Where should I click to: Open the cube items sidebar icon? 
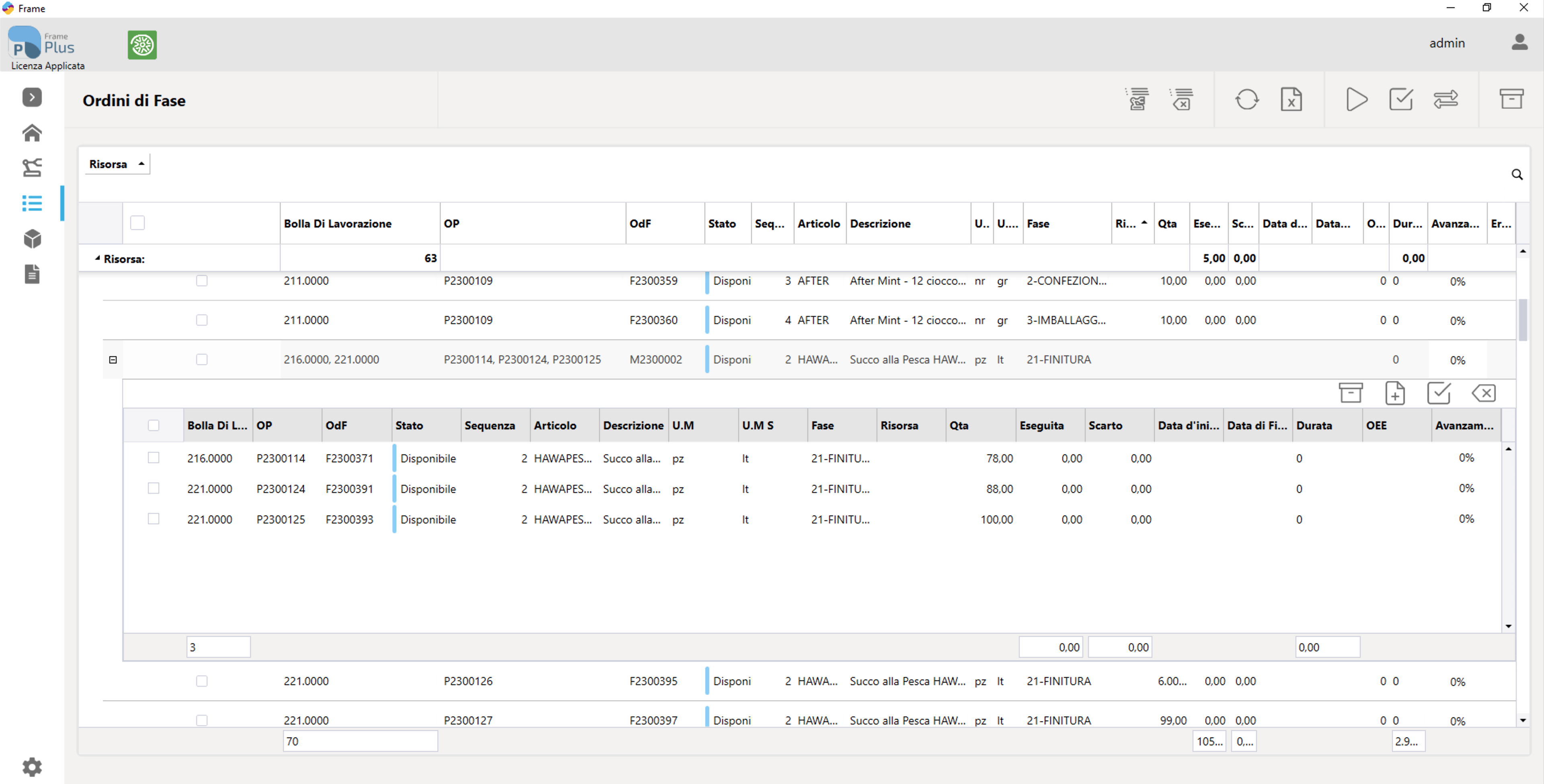[x=32, y=238]
